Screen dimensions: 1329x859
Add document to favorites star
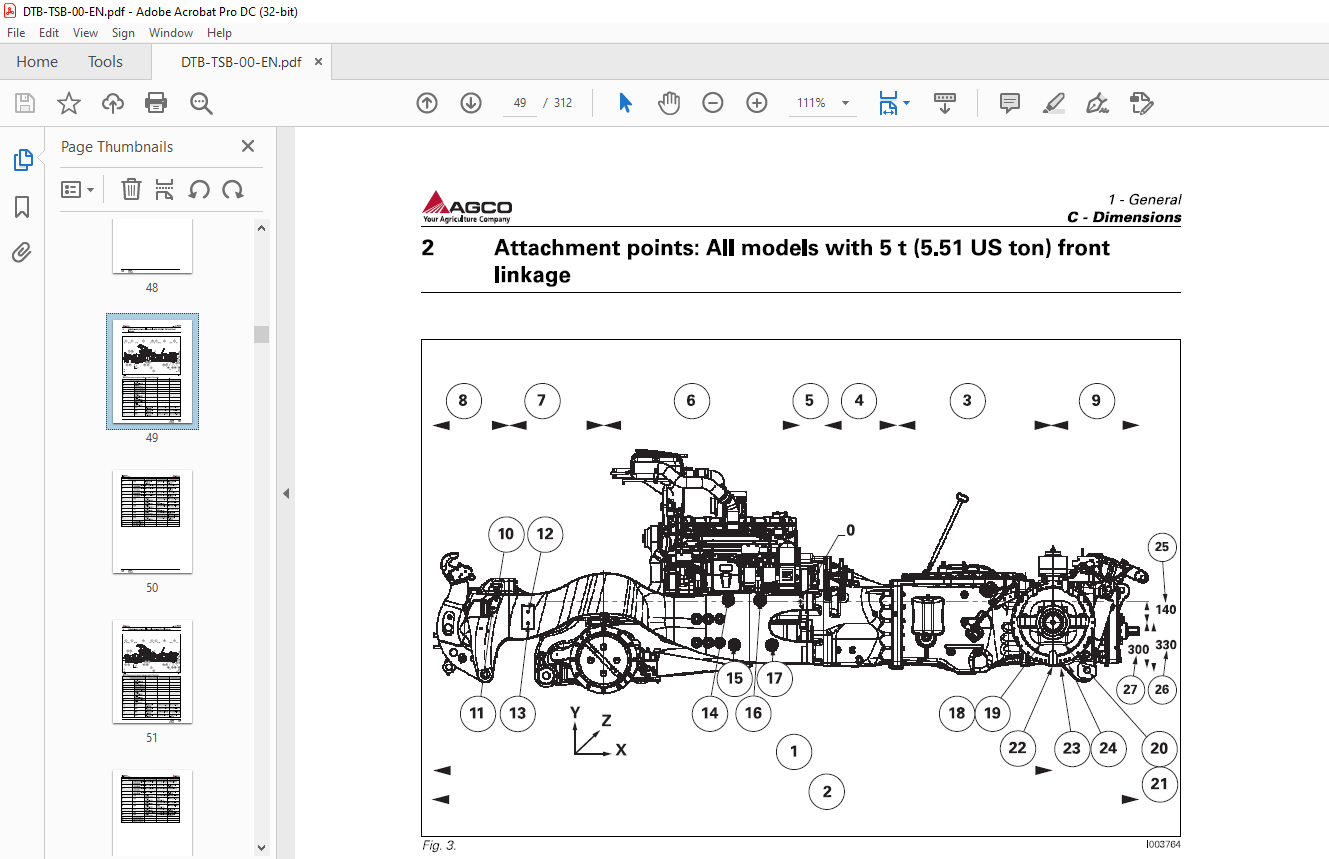pyautogui.click(x=69, y=103)
